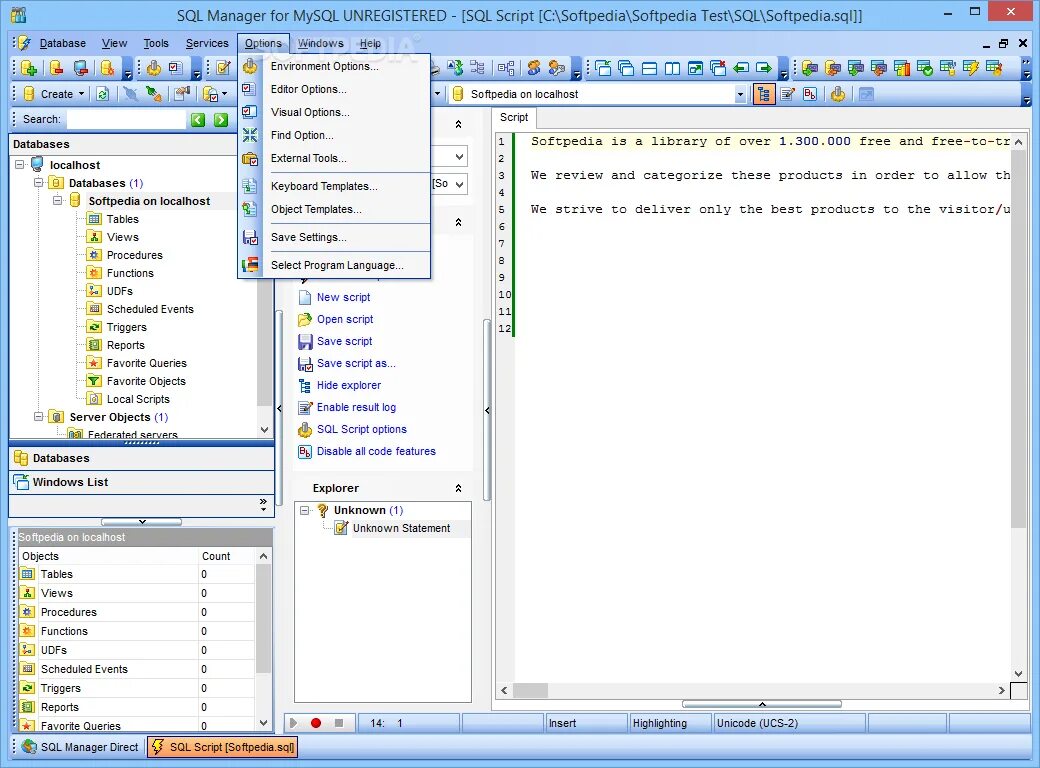The height and width of the screenshot is (768, 1040).
Task: Click the Tile Vertically window icon
Action: 673,68
